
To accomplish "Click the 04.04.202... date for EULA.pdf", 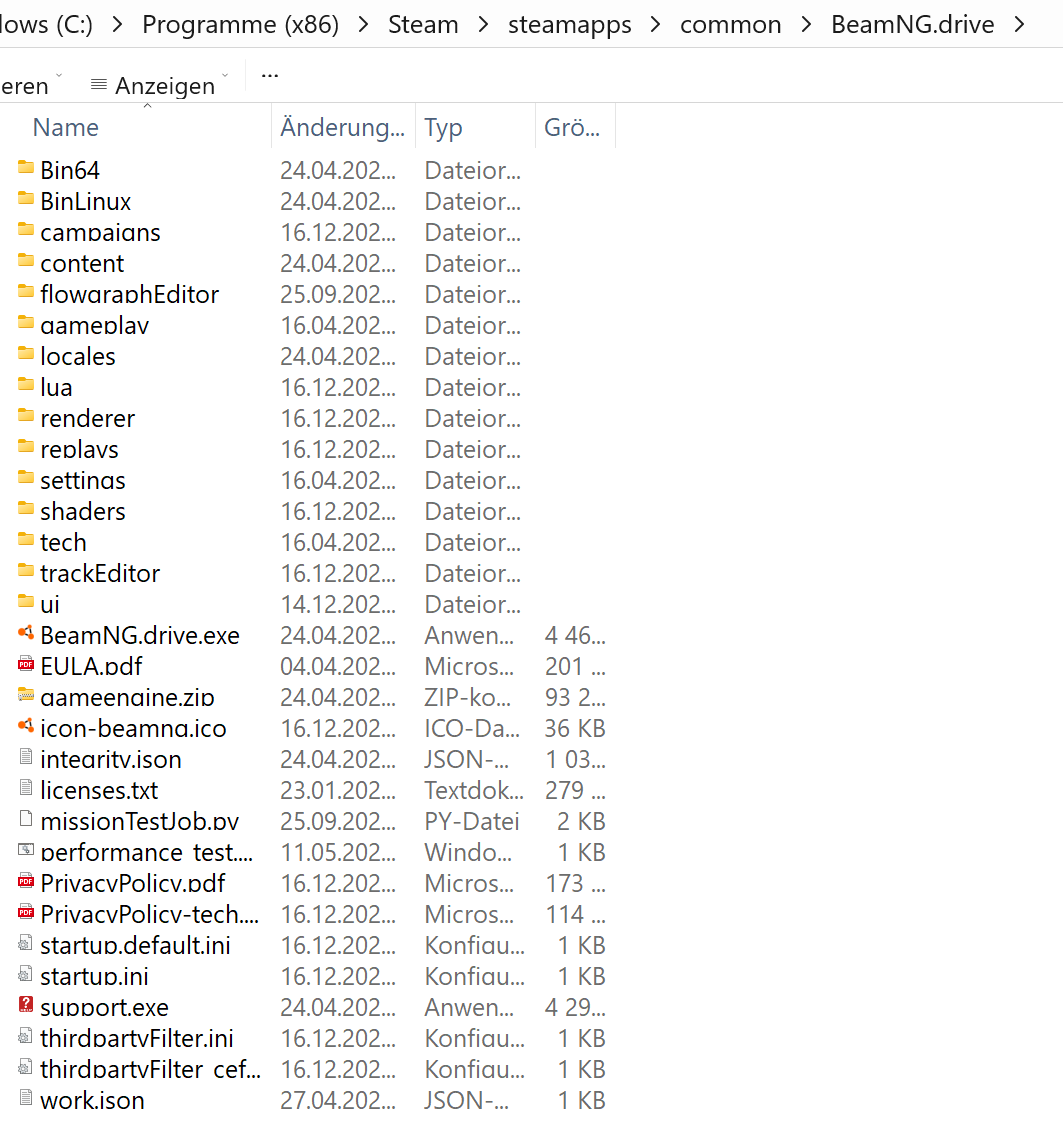I will tap(338, 666).
